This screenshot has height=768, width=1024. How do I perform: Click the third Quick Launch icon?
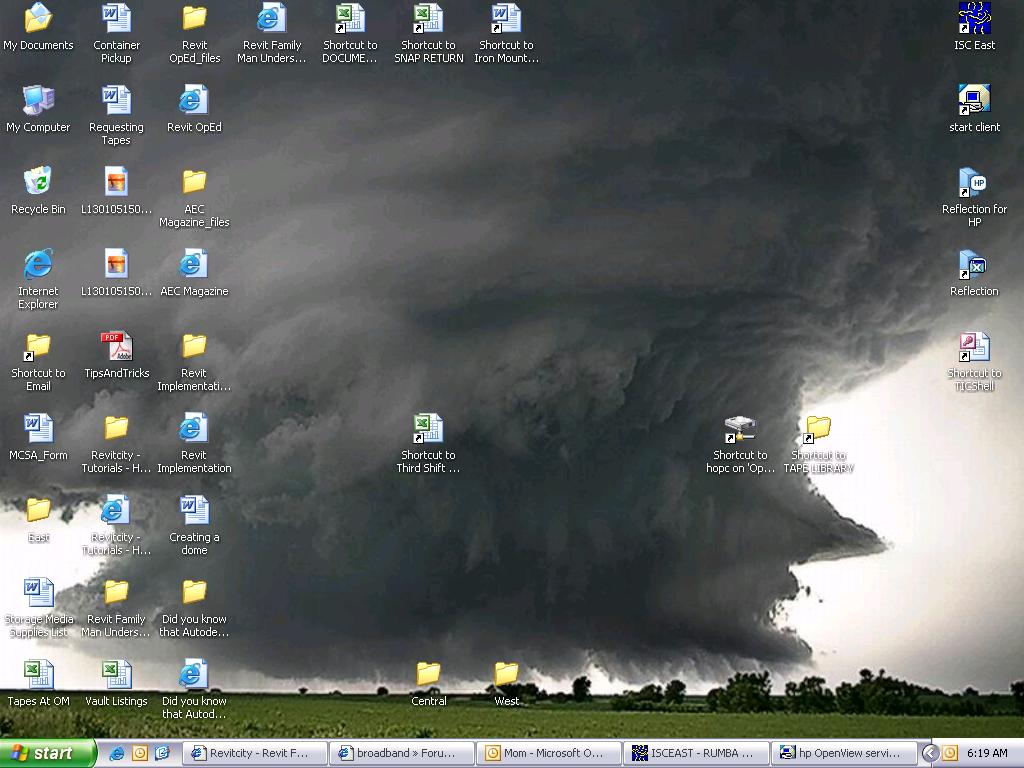(x=162, y=753)
